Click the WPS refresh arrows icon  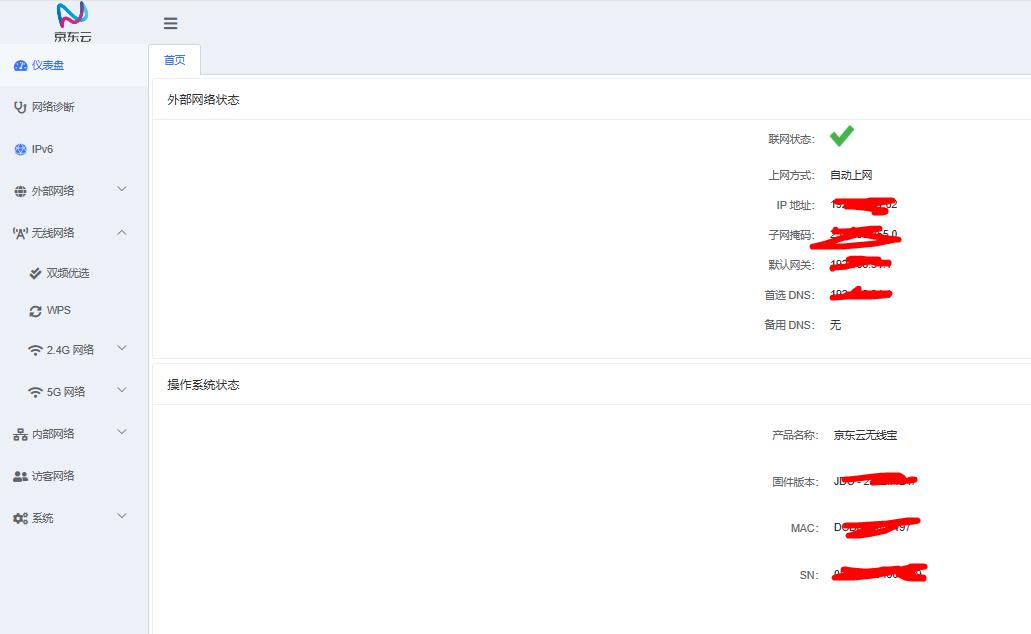tap(36, 311)
